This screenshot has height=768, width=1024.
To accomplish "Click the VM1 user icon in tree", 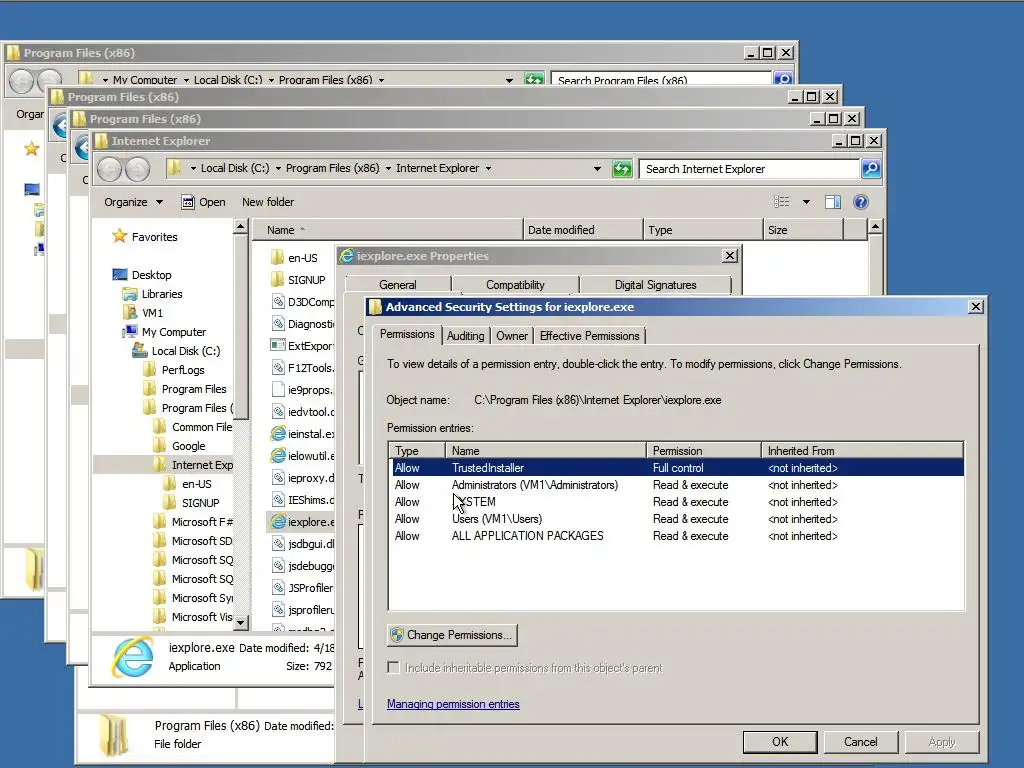I will tap(131, 313).
